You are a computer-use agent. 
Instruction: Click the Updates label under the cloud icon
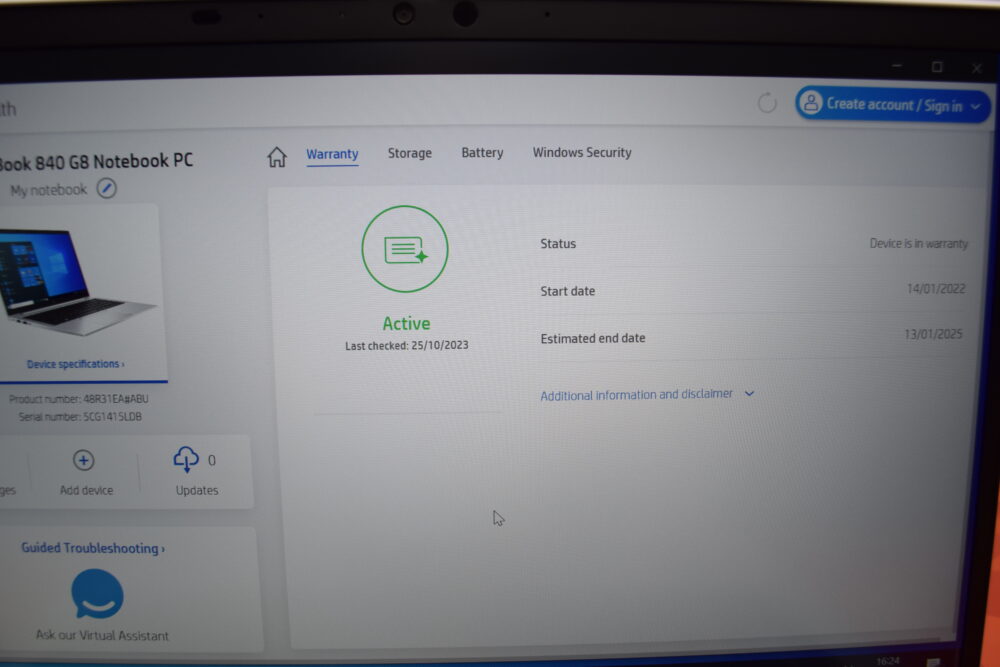pyautogui.click(x=196, y=490)
